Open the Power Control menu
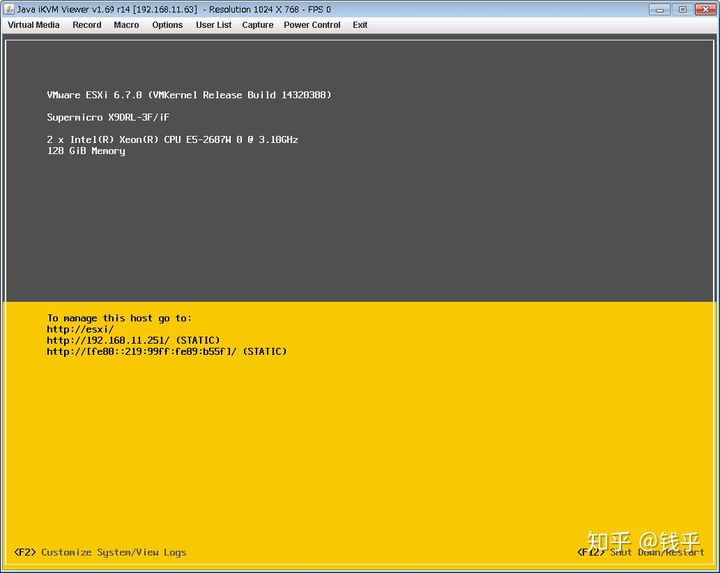 [x=312, y=25]
